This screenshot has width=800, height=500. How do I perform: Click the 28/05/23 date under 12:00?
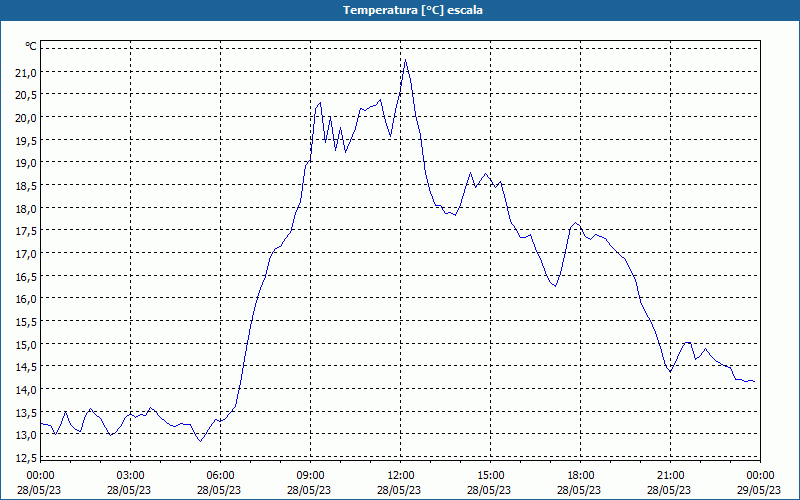pos(399,490)
